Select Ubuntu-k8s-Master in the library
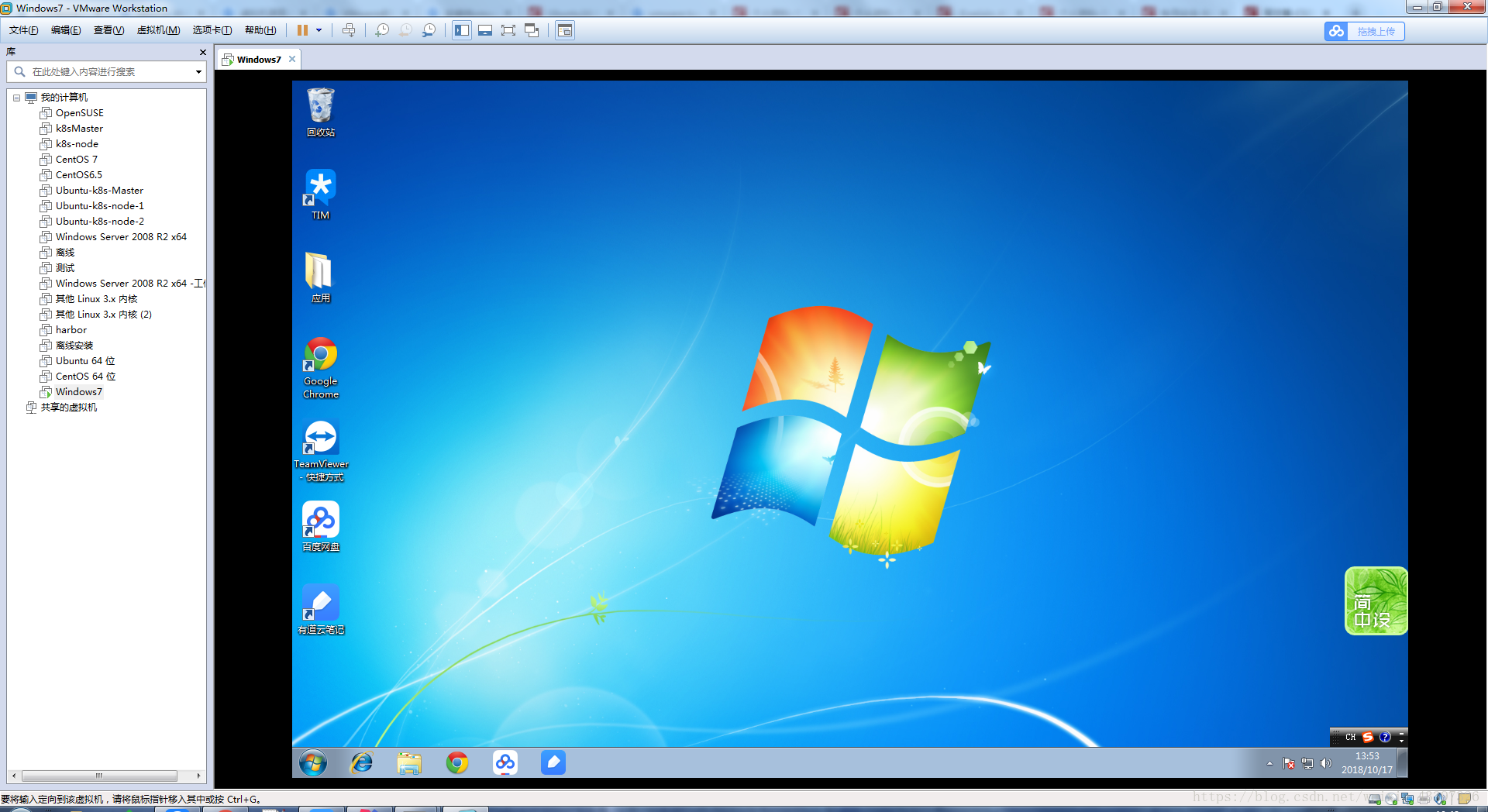The height and width of the screenshot is (812, 1488). tap(99, 191)
